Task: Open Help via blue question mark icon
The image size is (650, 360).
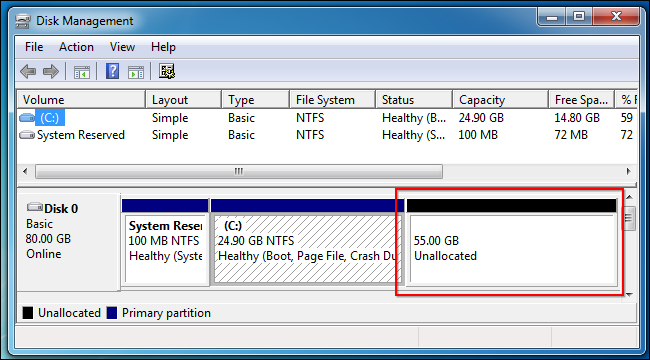Action: click(112, 71)
